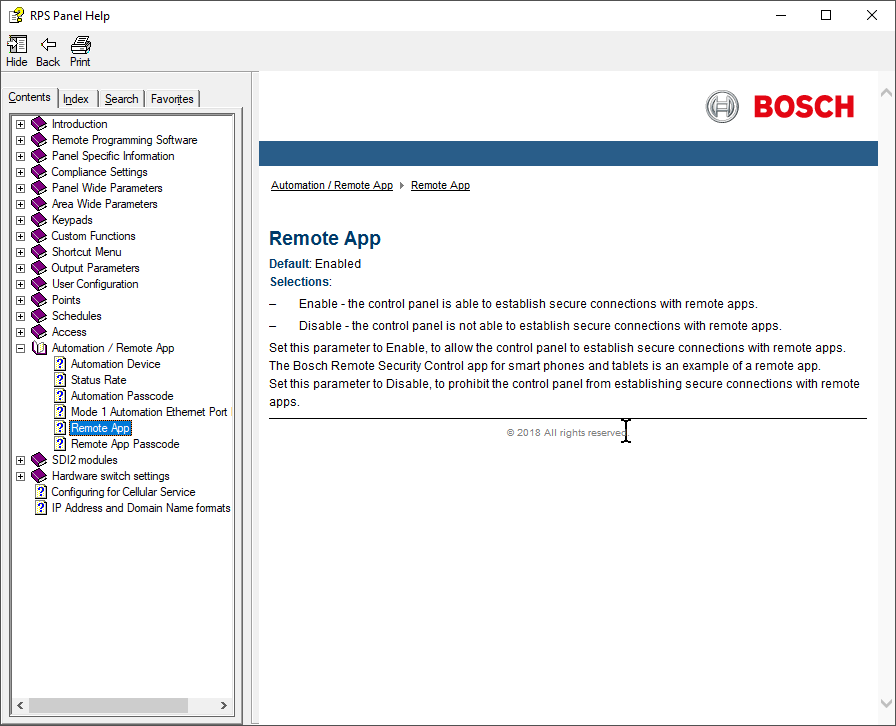The height and width of the screenshot is (726, 896).
Task: Click the Status Rate topic page icon
Action: click(x=60, y=380)
